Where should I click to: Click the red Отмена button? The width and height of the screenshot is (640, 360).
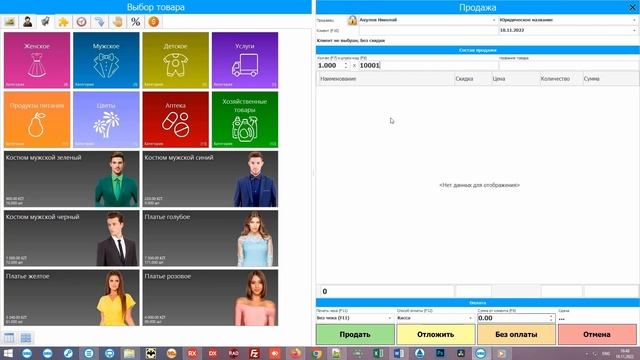(x=597, y=335)
